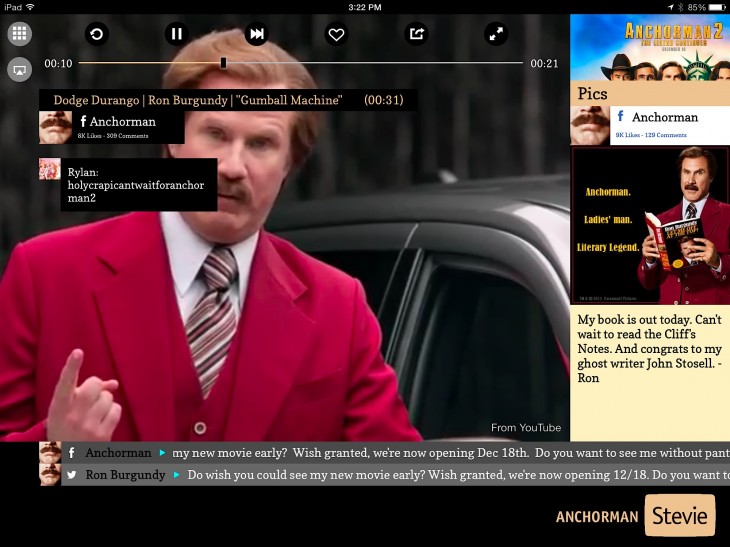Open Rylan's comment bubble

[x=139, y=185]
